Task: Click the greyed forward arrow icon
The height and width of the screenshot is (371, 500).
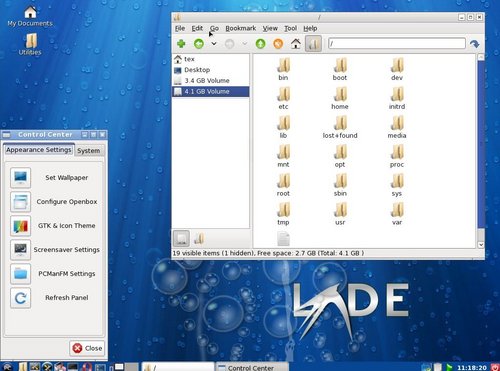Action: 229,44
